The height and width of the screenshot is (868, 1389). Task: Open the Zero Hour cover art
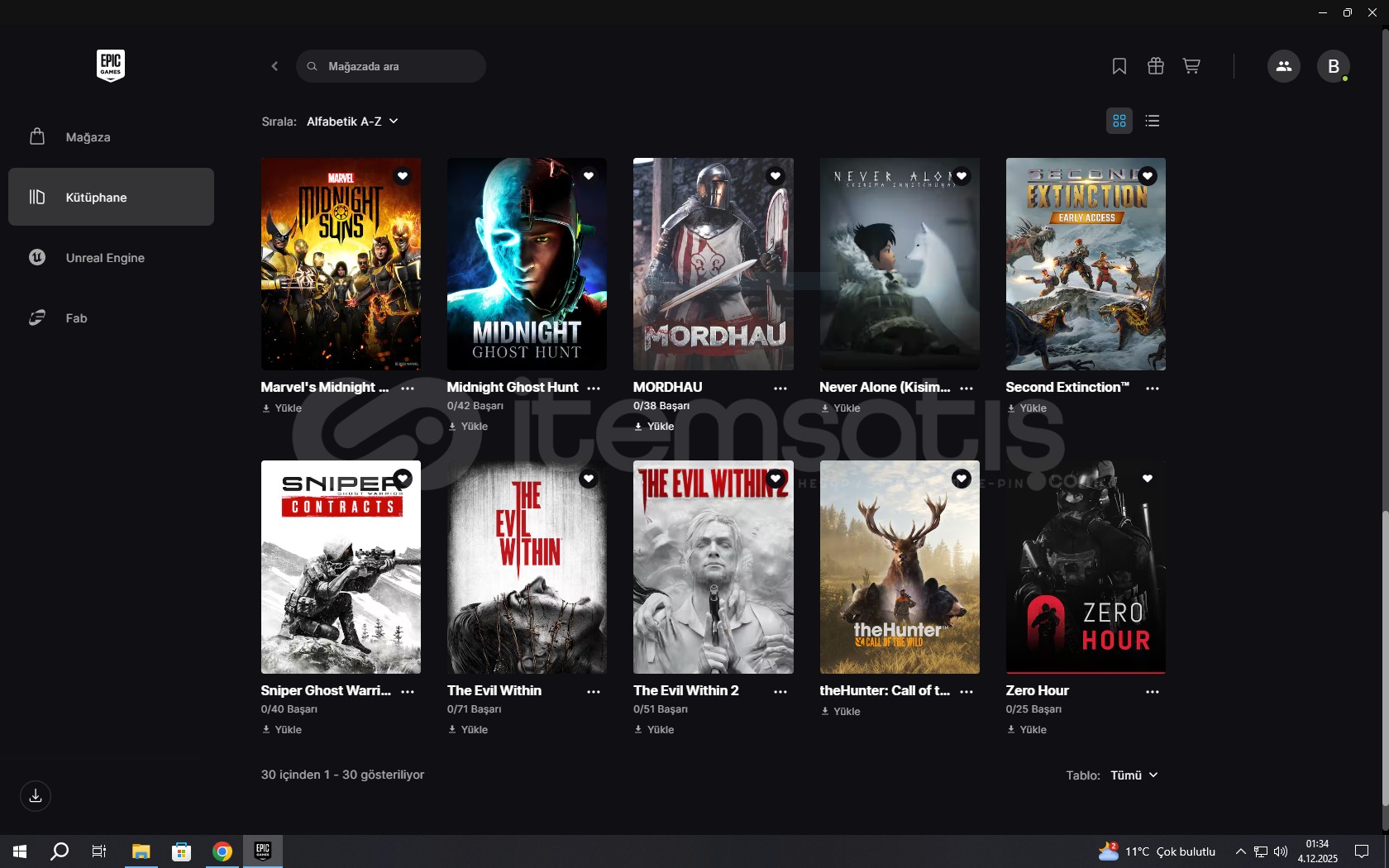click(1086, 567)
